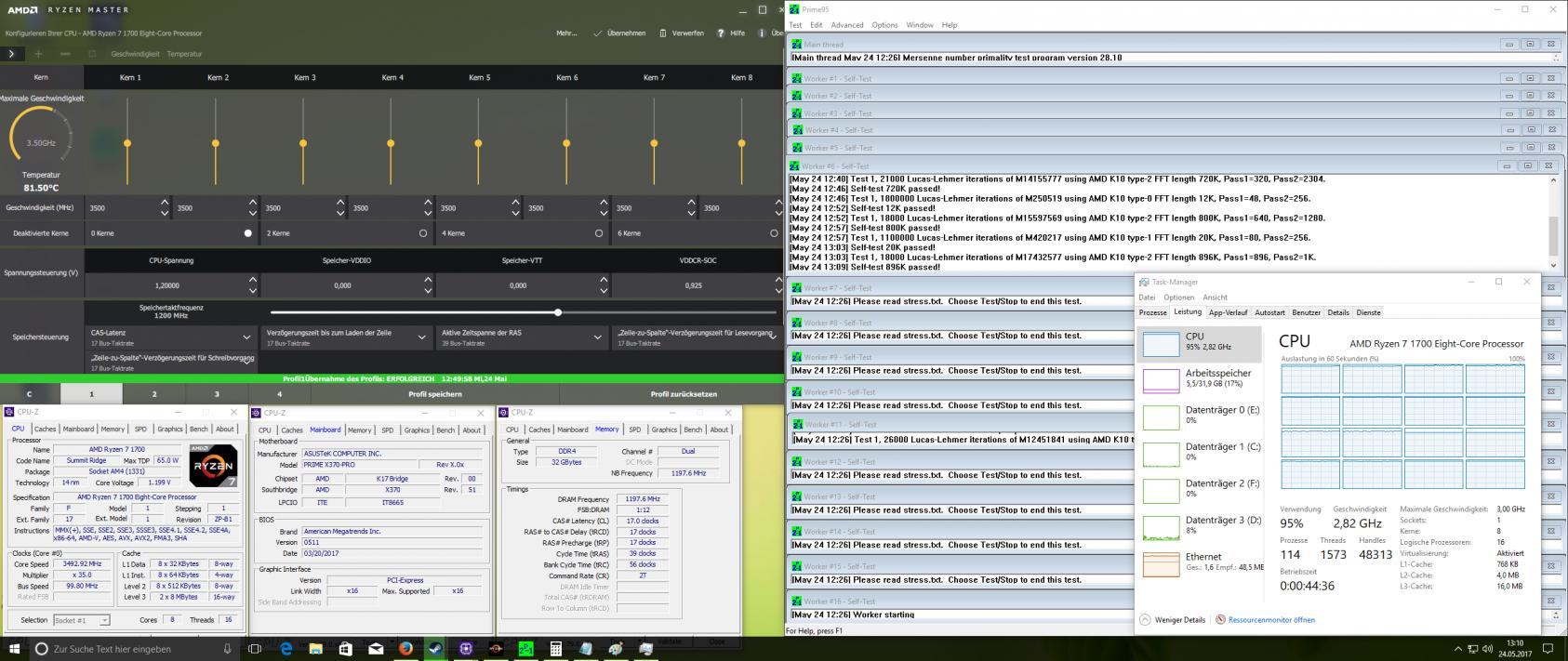This screenshot has height=661, width=1568.
Task: Open Socket #1 selection combo in CPU-Z
Action: coord(81,620)
